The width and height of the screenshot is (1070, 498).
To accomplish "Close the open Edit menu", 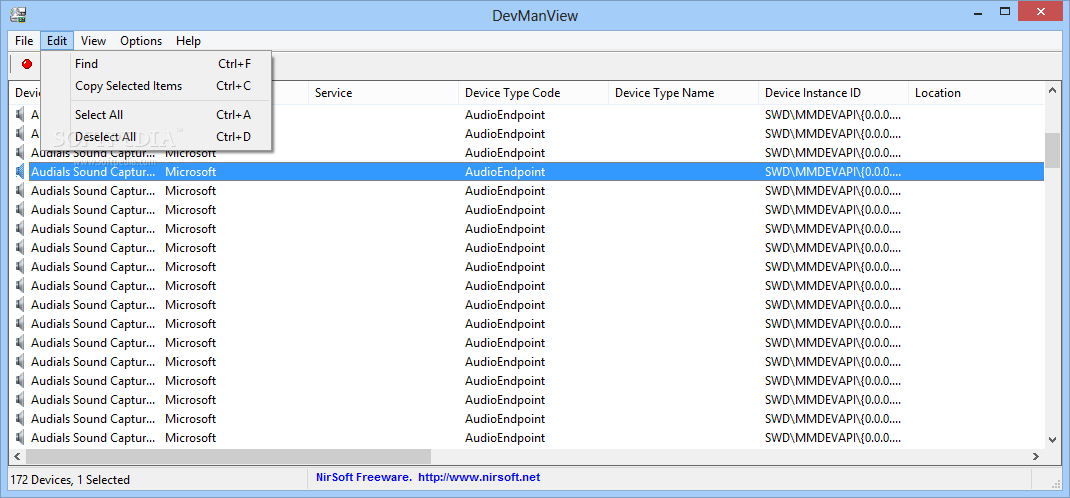I will 57,41.
